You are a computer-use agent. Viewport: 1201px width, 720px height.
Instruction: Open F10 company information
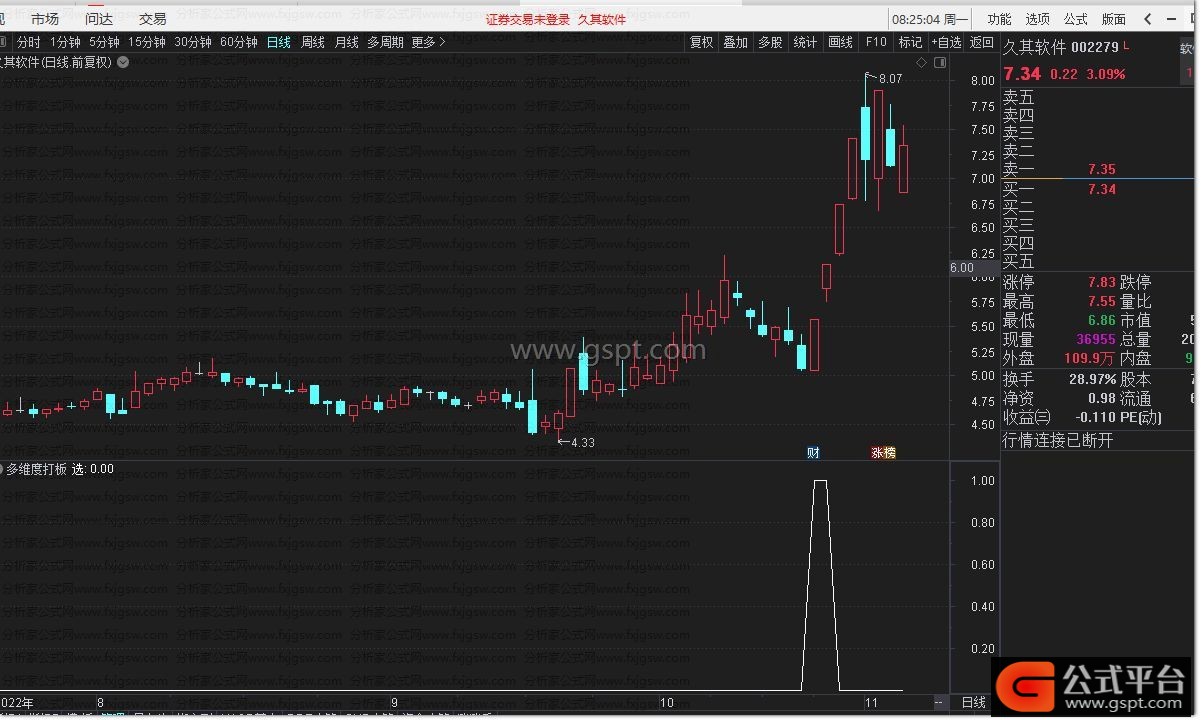[x=876, y=42]
